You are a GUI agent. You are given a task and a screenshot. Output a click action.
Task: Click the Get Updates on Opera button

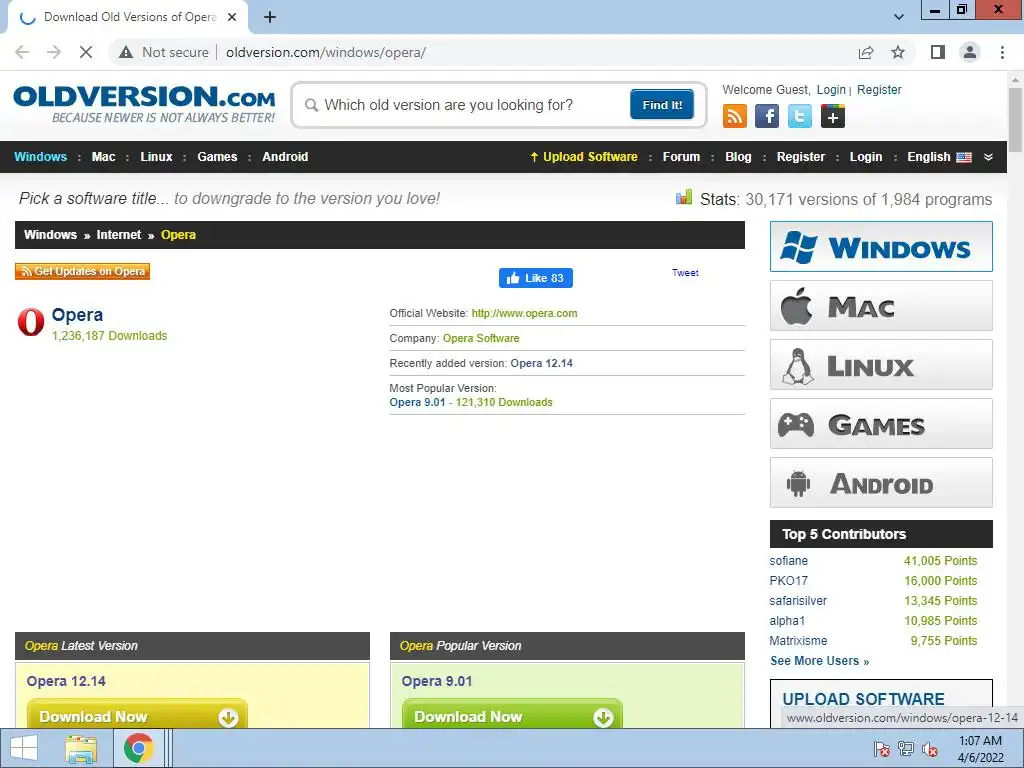click(82, 271)
